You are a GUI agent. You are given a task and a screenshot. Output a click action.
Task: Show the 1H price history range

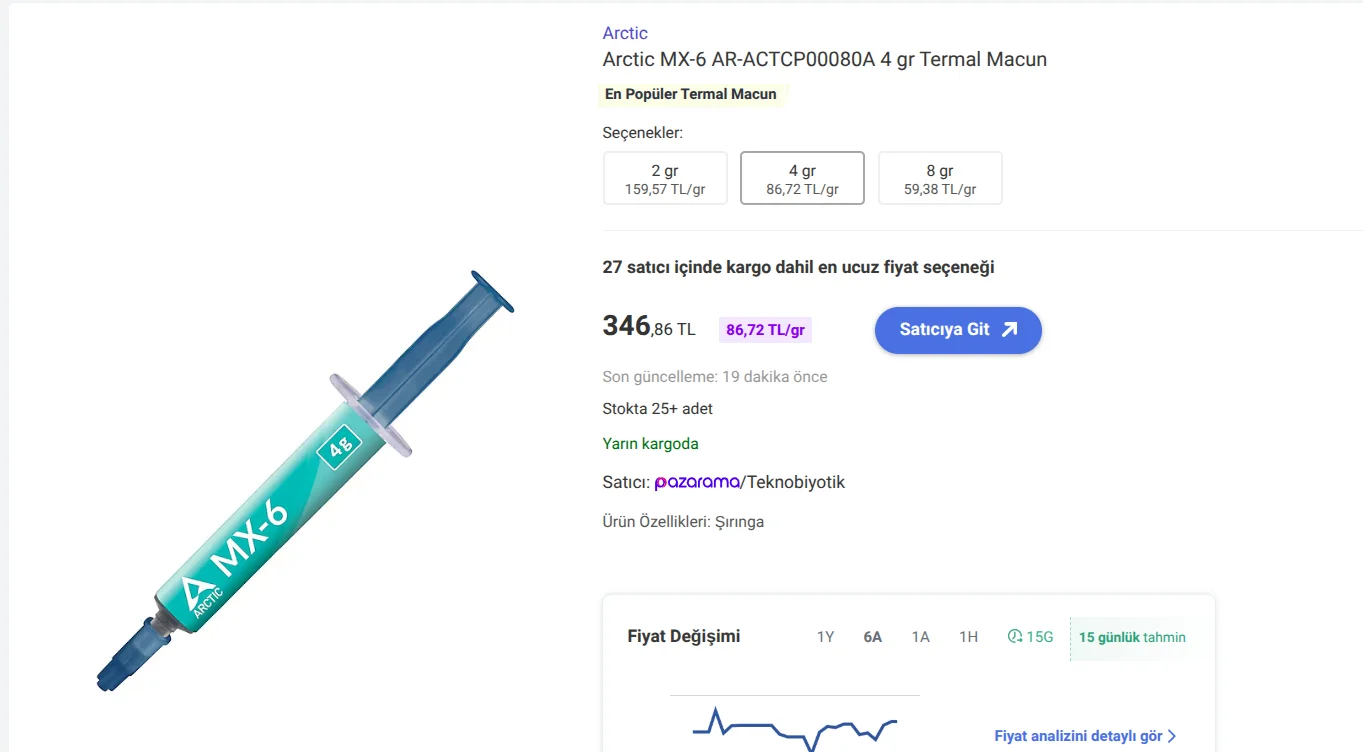pos(968,637)
